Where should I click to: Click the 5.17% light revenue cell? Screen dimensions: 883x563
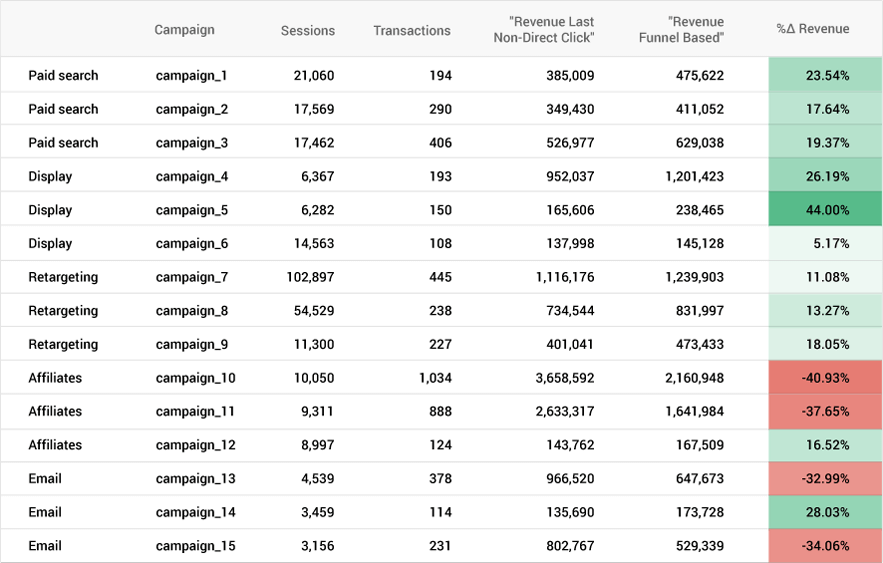(825, 243)
